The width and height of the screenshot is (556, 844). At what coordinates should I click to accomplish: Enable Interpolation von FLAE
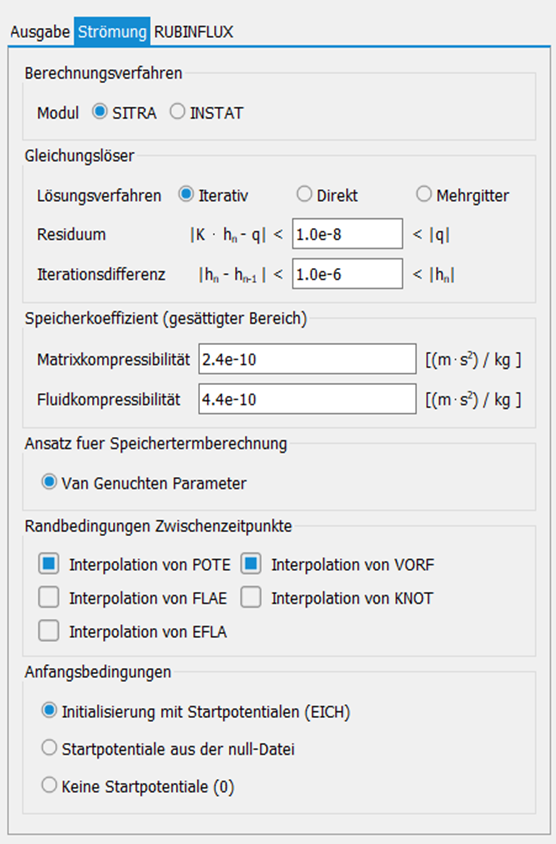tap(48, 597)
